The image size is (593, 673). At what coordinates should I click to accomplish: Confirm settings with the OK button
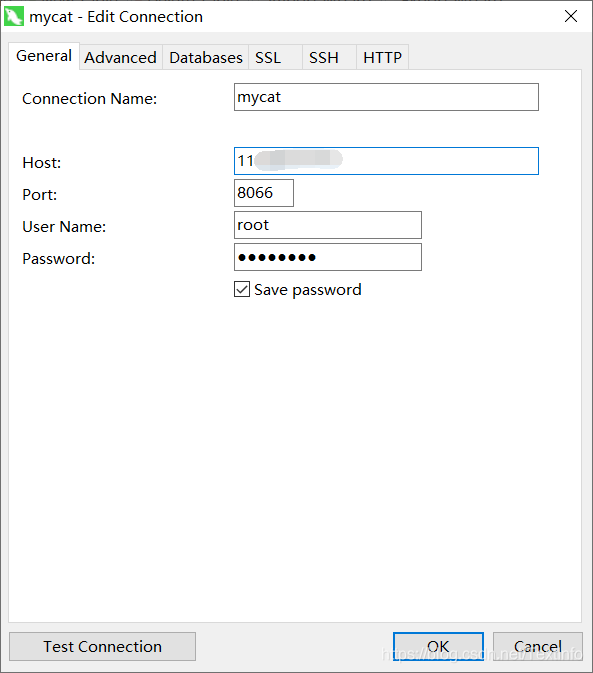438,646
